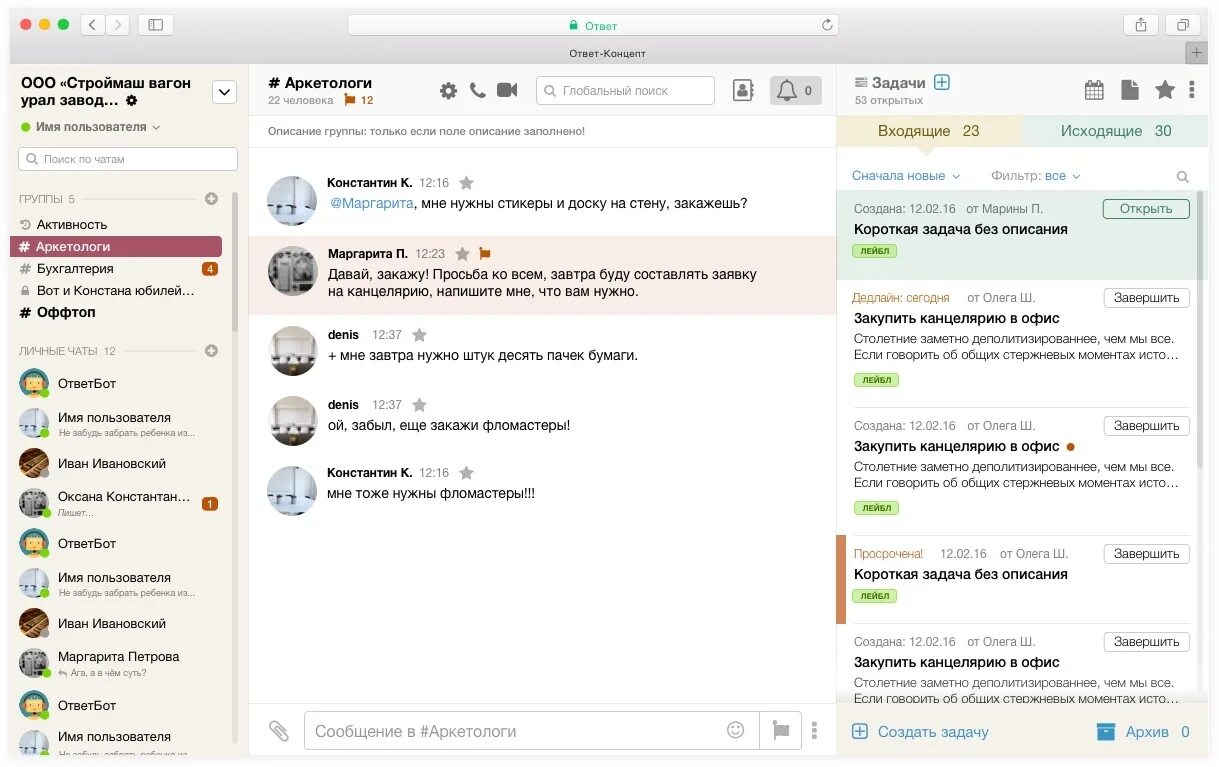Viewport: 1219px width, 767px height.
Task: Star Константин К. message about фломастеры
Action: (x=466, y=473)
